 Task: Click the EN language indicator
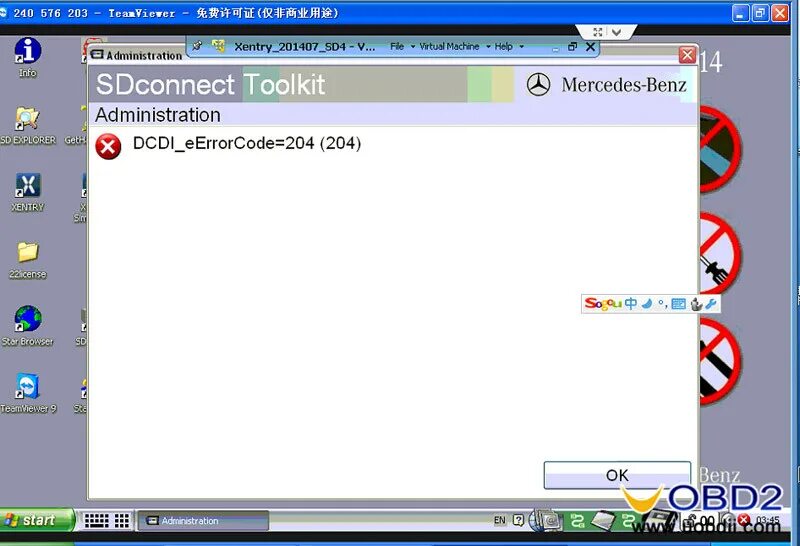pyautogui.click(x=499, y=520)
